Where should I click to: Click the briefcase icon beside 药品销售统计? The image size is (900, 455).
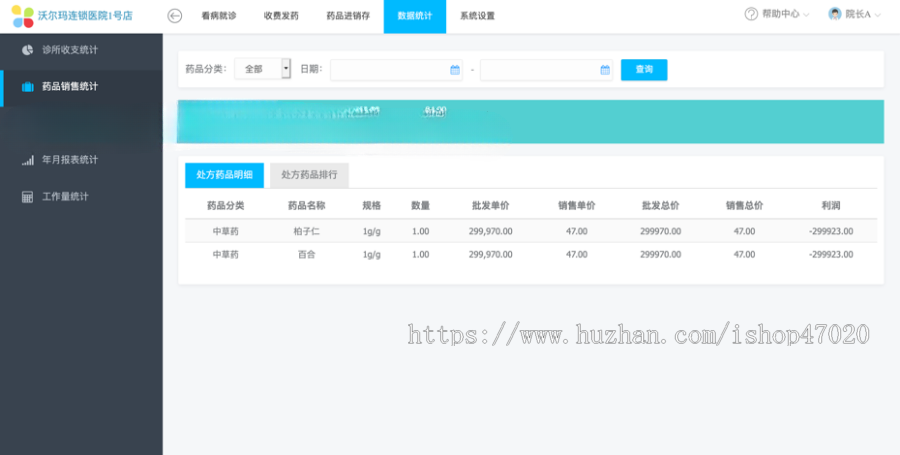pyautogui.click(x=27, y=87)
